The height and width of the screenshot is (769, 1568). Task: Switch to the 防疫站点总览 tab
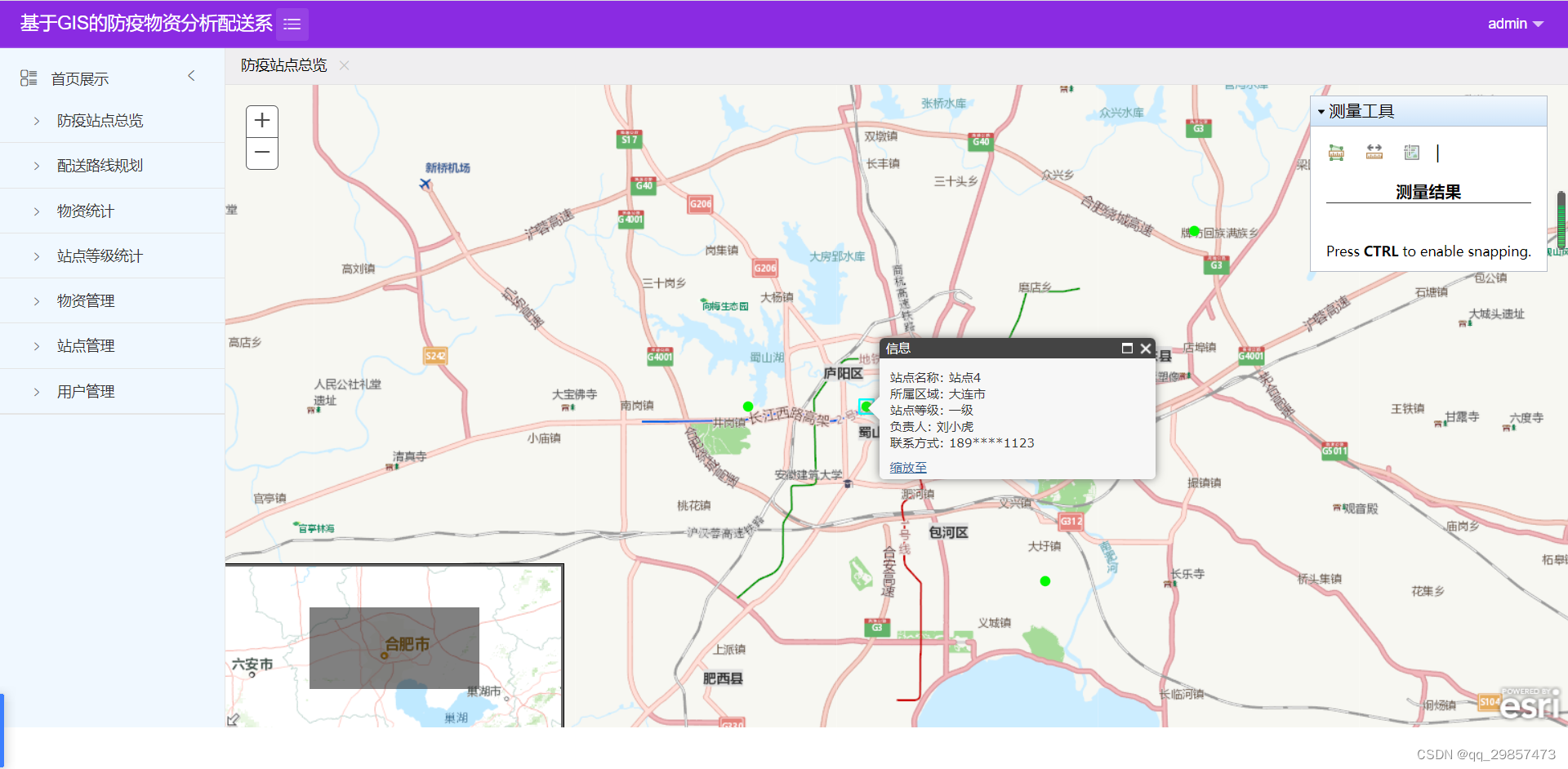pyautogui.click(x=283, y=65)
